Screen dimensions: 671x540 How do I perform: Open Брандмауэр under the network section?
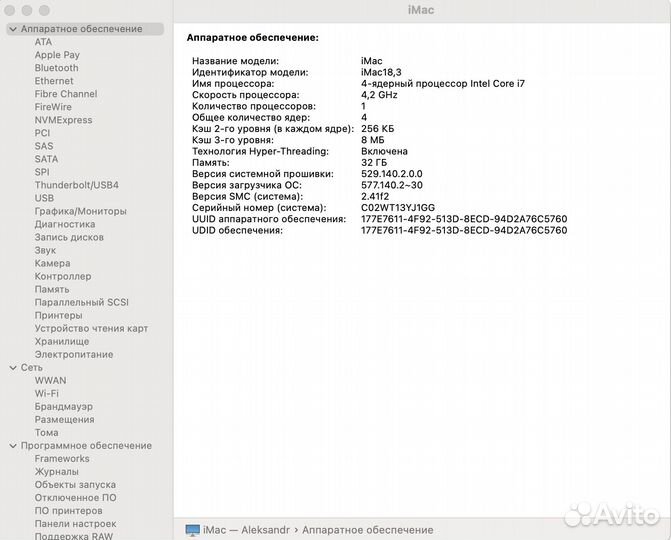tap(63, 407)
